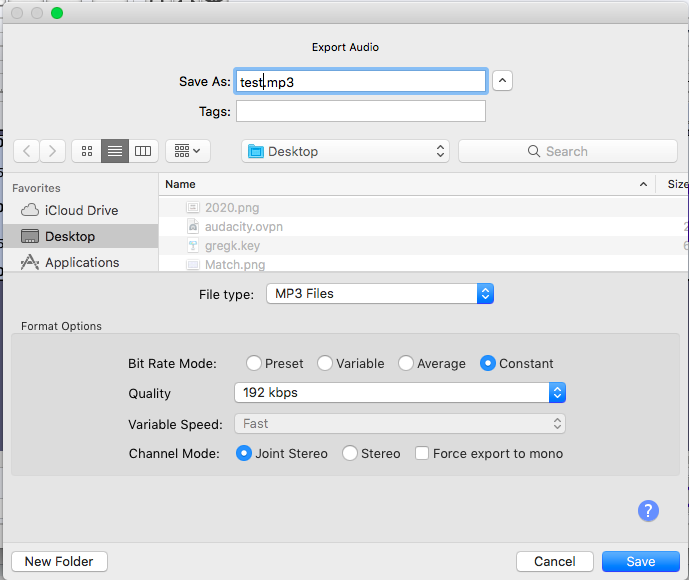Select the file audacity.ovpn
Screen dimensions: 689x580
tap(424, 227)
